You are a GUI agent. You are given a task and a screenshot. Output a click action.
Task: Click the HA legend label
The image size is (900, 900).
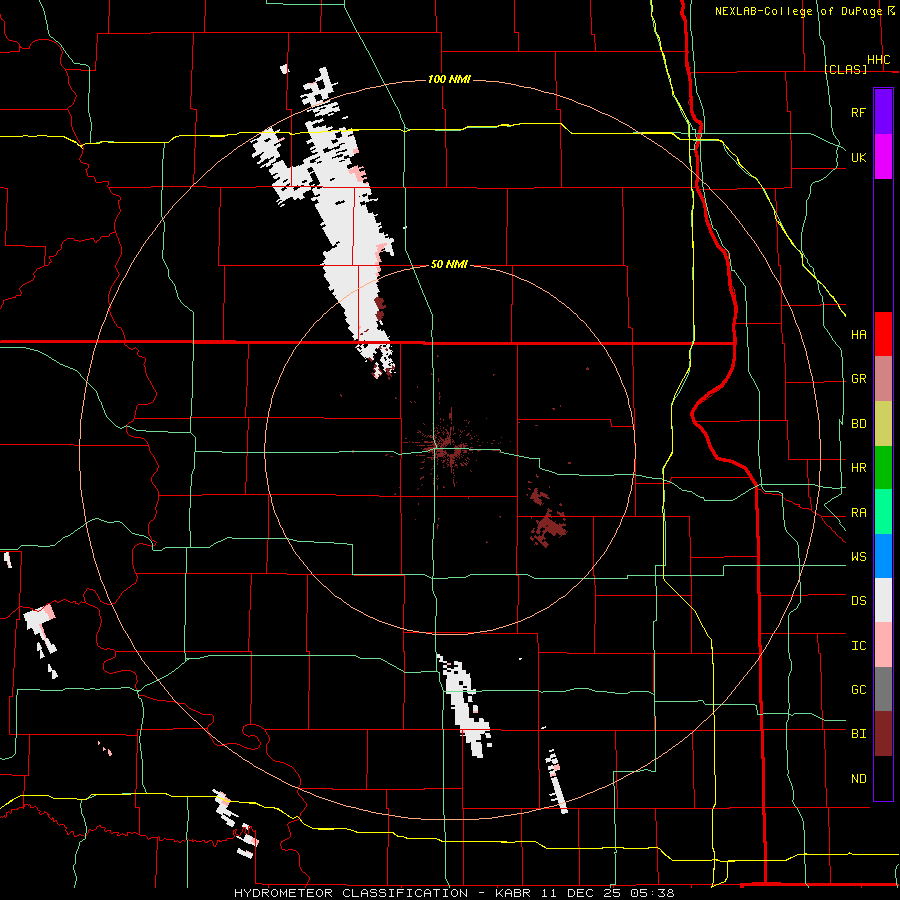(858, 335)
